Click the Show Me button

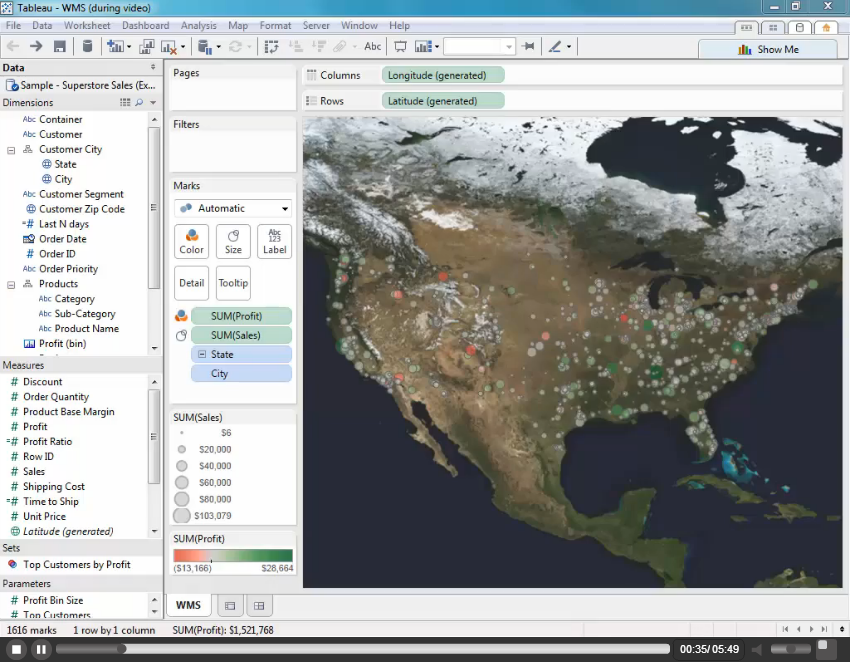coord(768,49)
